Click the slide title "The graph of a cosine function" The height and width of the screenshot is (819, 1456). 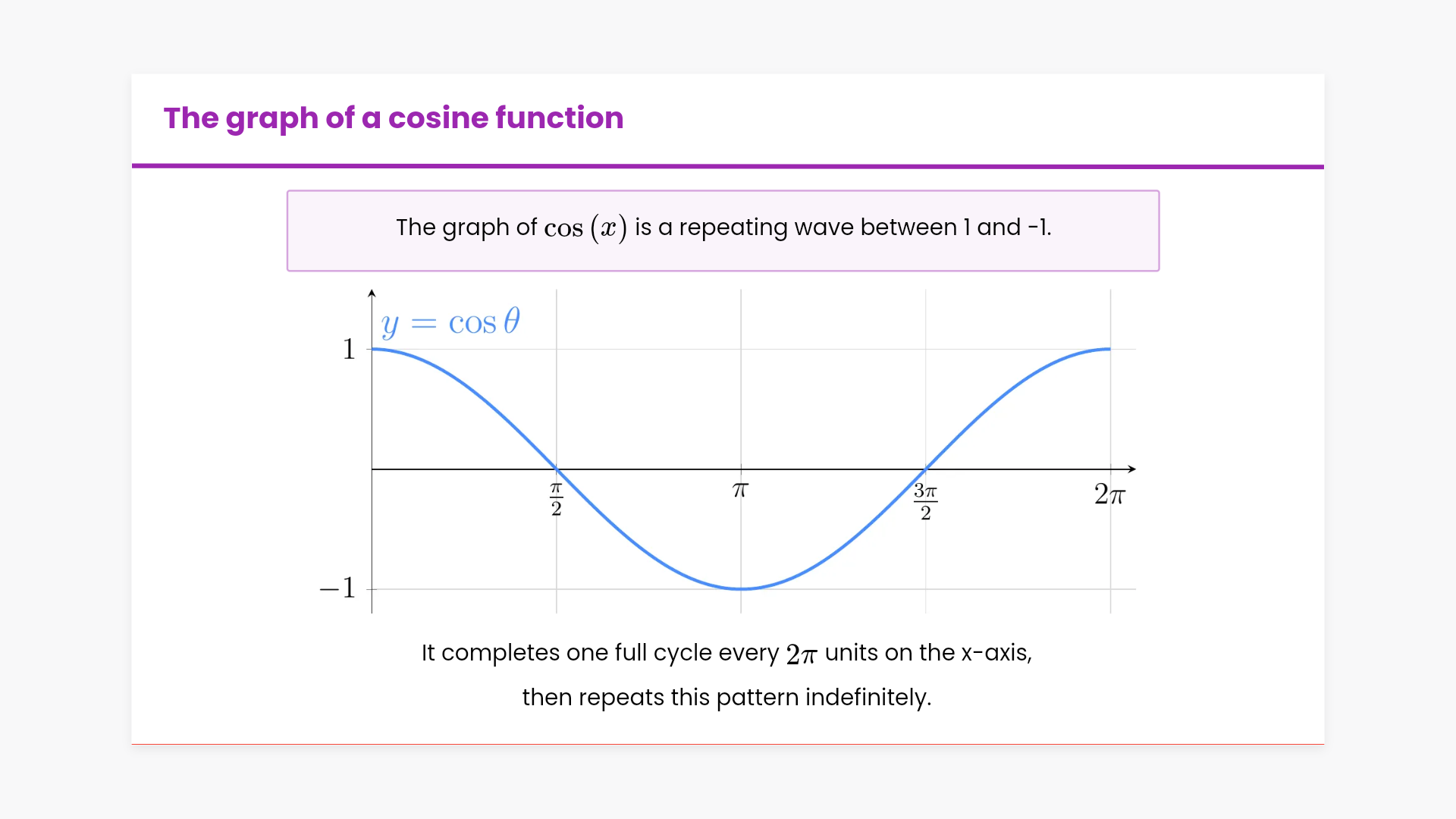click(393, 118)
